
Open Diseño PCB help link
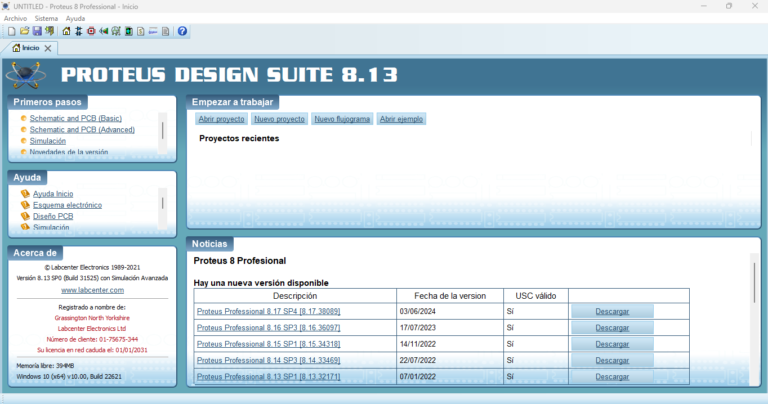pyautogui.click(x=53, y=216)
